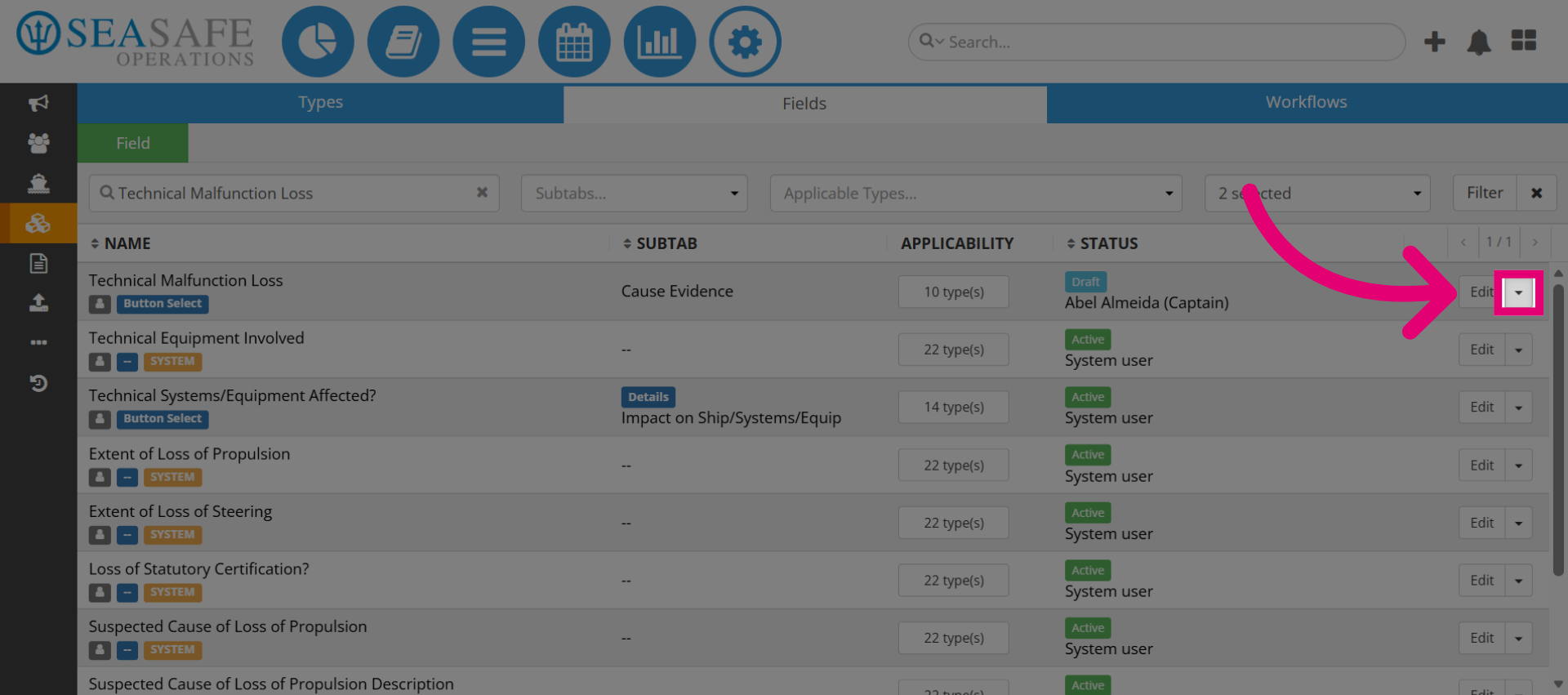Viewport: 1568px width, 695px height.
Task: Open the more options ellipsis sidebar icon
Action: 38,342
